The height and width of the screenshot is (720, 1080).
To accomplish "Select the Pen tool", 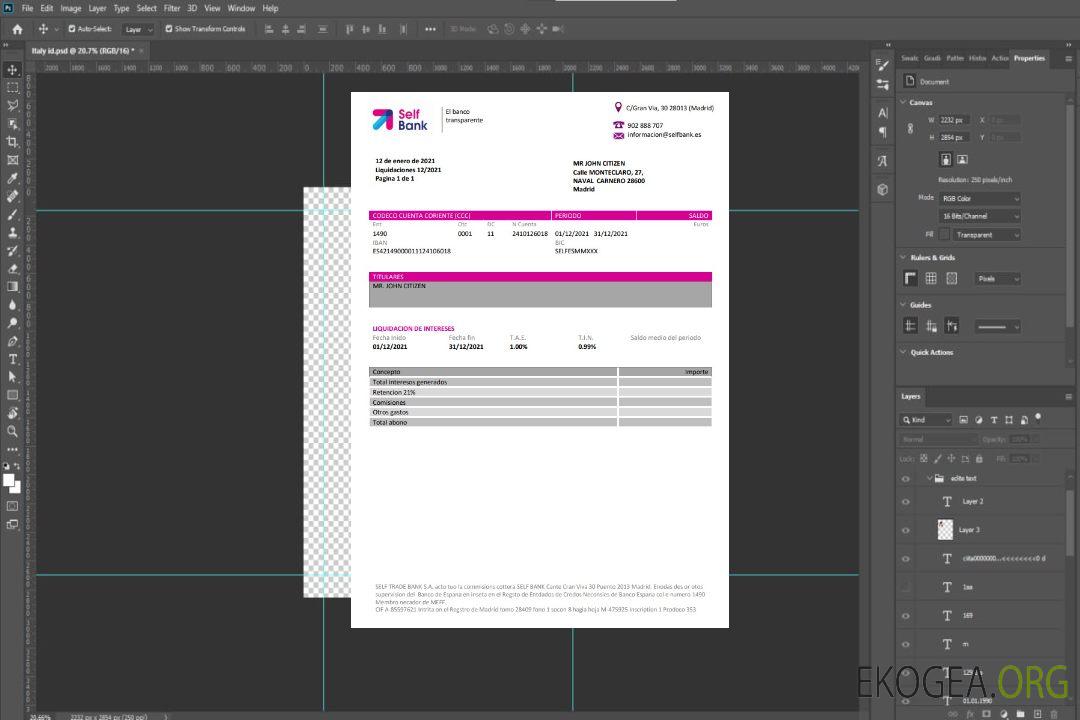I will [x=12, y=341].
